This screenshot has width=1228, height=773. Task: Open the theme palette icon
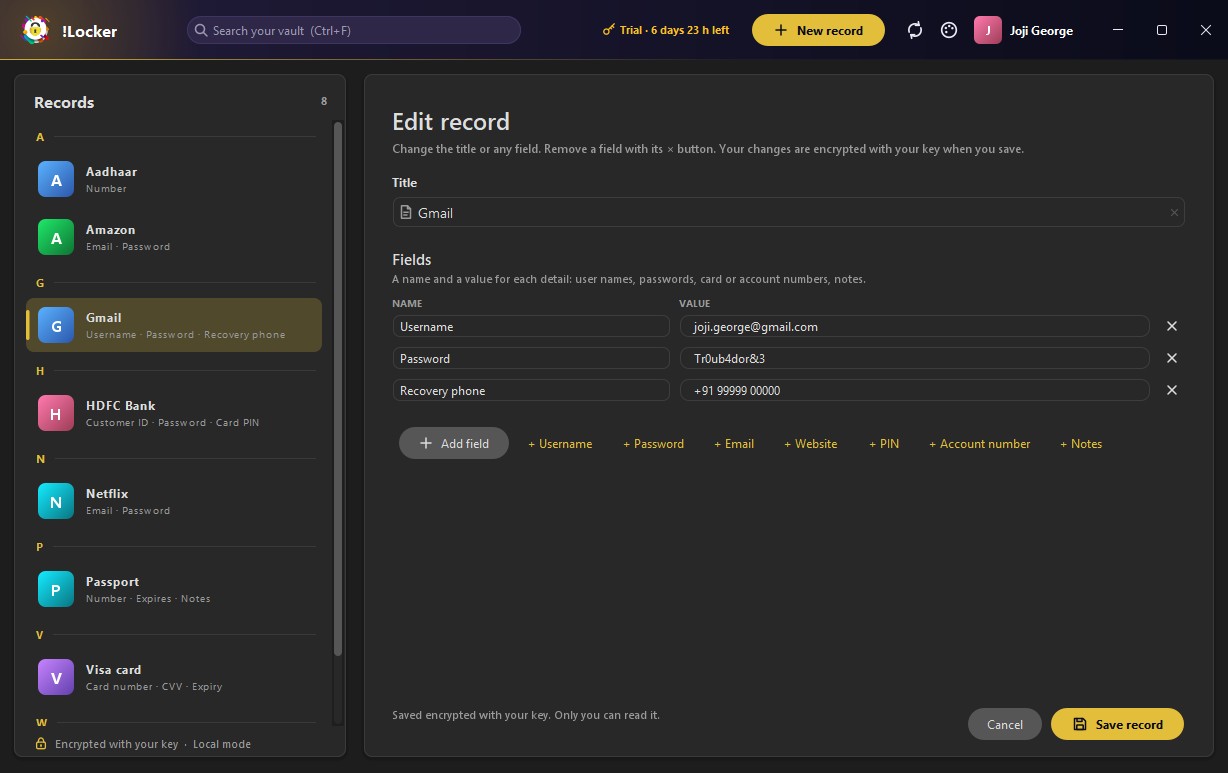[x=949, y=30]
